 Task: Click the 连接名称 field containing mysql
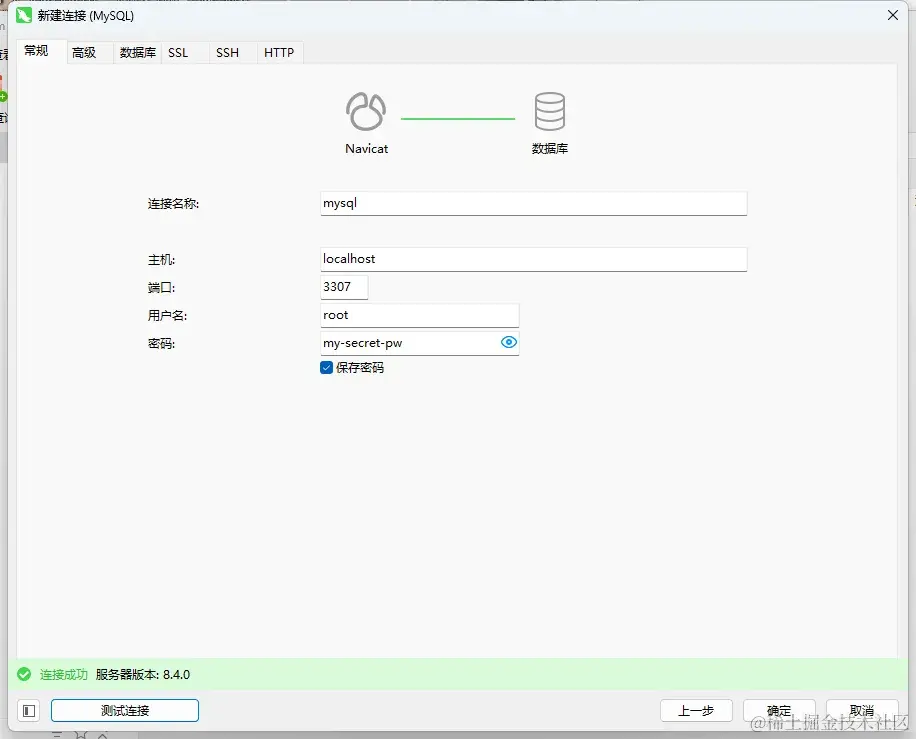click(x=533, y=203)
